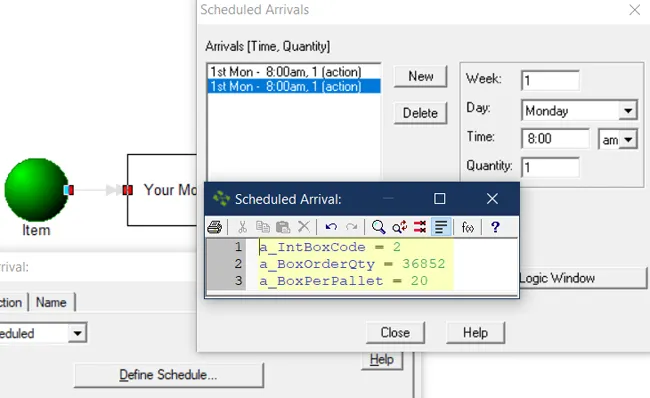Click the Cut scissors icon
The width and height of the screenshot is (650, 398).
point(243,227)
